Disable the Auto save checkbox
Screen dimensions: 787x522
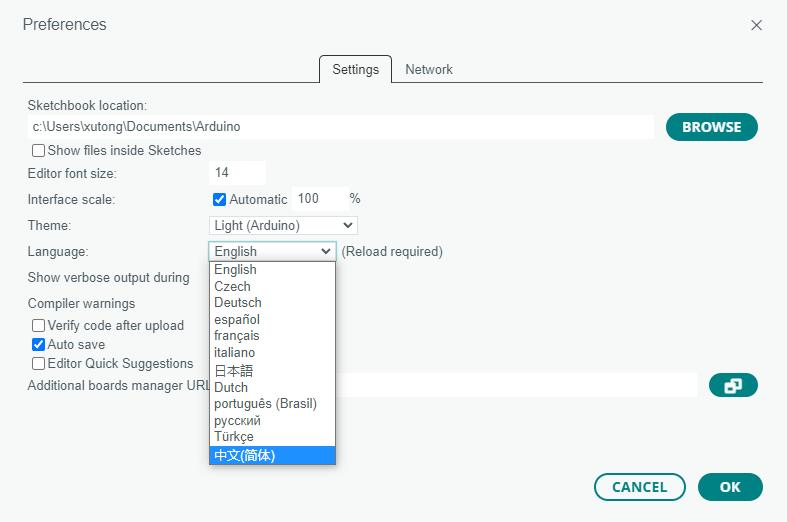[39, 344]
